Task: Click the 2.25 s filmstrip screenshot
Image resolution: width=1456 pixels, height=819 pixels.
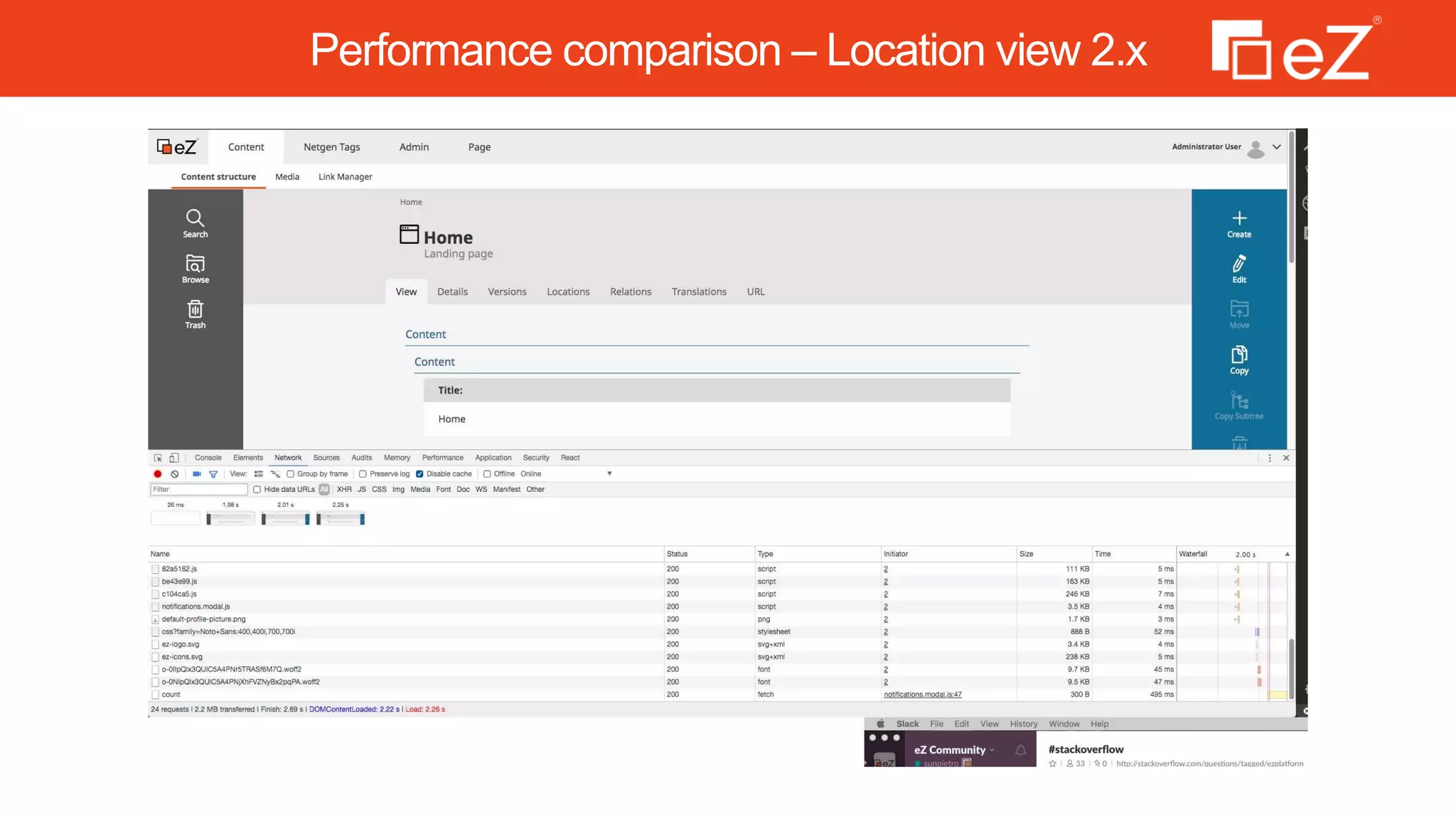Action: click(x=341, y=519)
